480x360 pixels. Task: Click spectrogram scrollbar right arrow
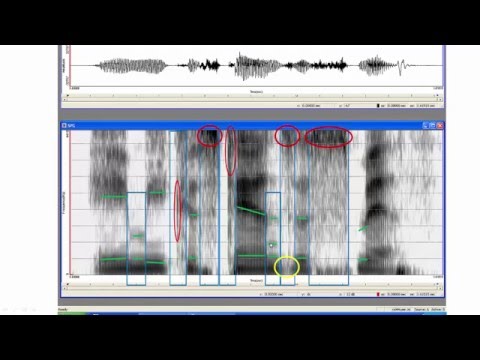(440, 288)
